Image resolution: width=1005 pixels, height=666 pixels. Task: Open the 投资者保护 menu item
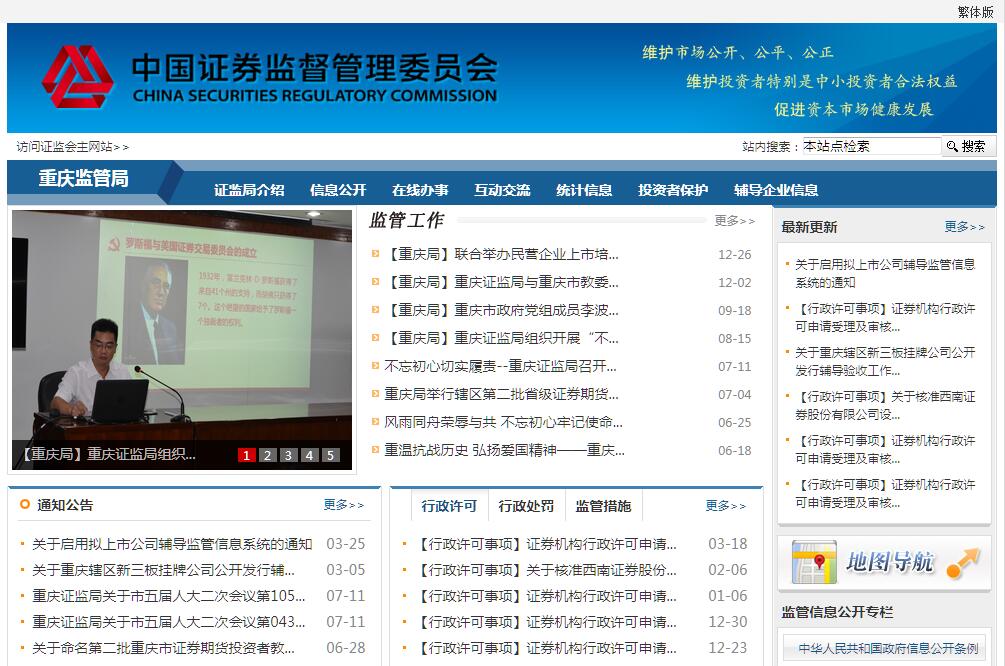click(673, 190)
